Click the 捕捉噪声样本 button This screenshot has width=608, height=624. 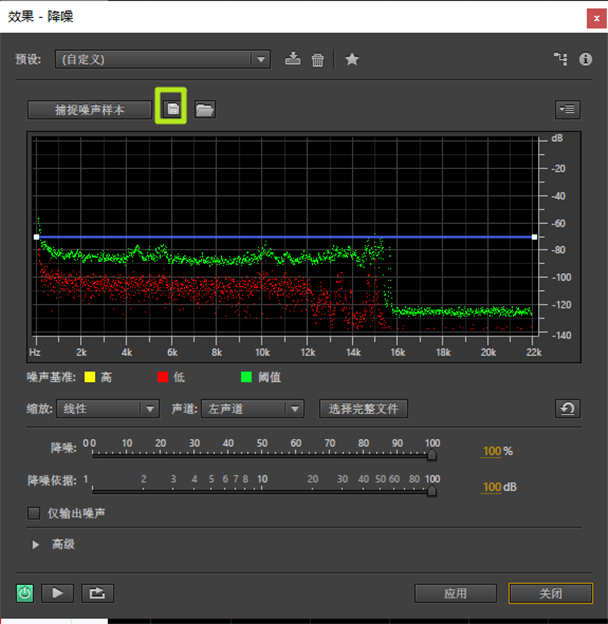click(90, 109)
